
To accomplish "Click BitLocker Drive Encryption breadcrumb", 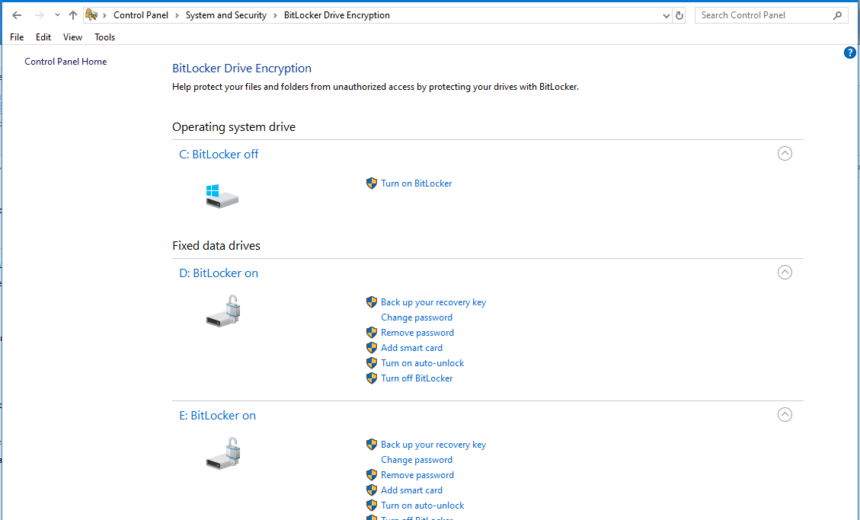I will (x=337, y=15).
